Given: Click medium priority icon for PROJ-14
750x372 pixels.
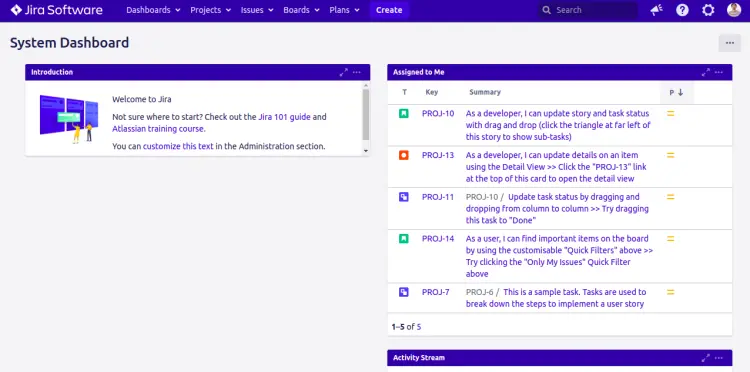Looking at the screenshot, I should (671, 239).
